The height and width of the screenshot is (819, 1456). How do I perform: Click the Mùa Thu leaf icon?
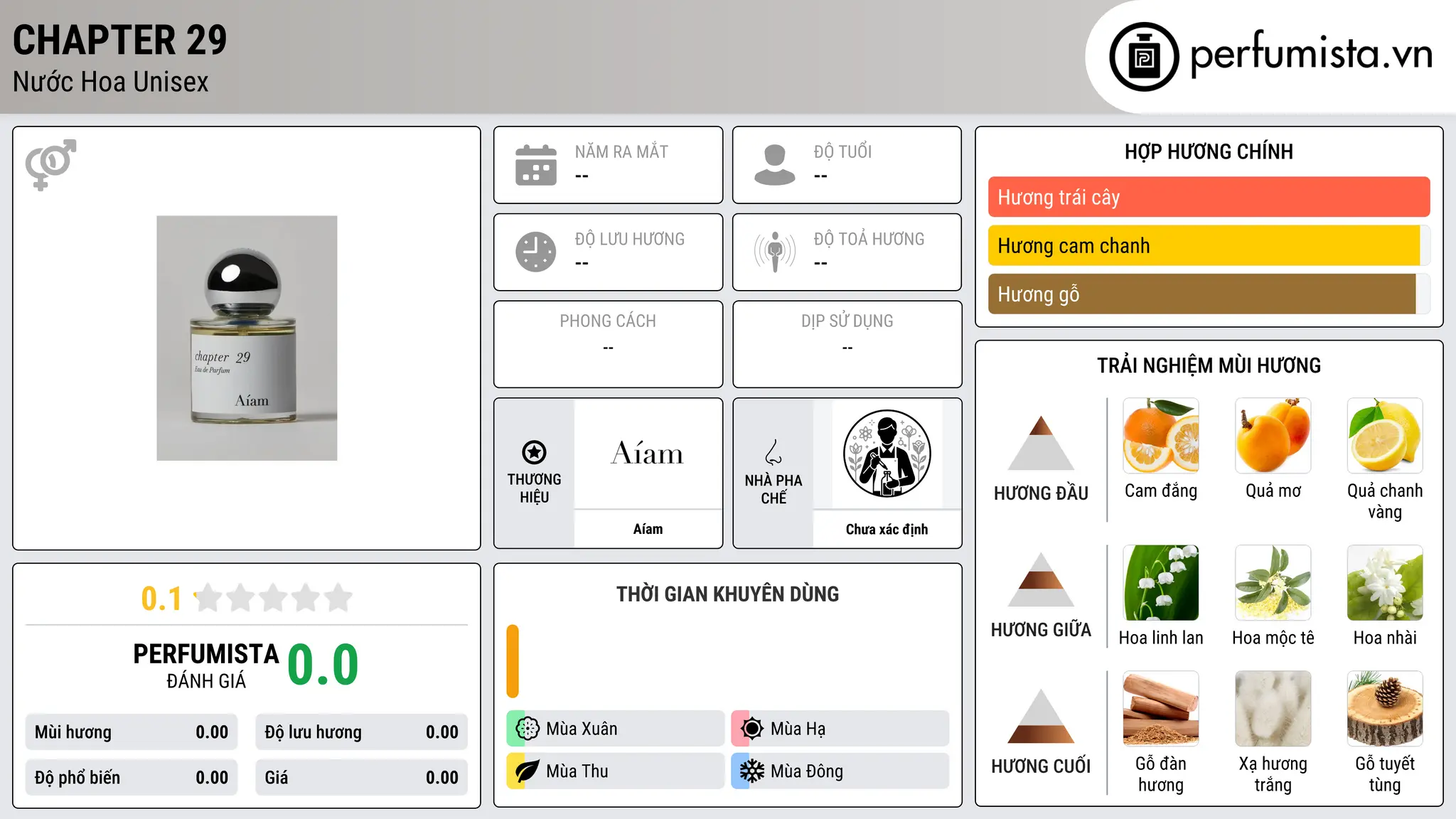pyautogui.click(x=528, y=771)
